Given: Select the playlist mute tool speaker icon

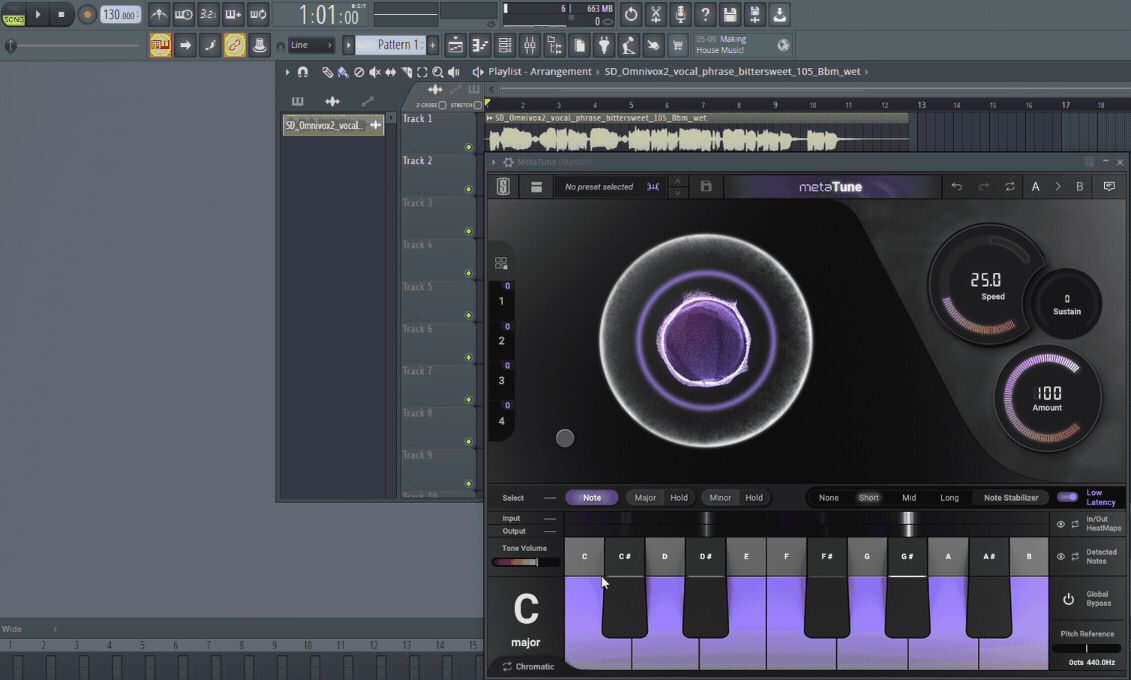Looking at the screenshot, I should point(374,72).
